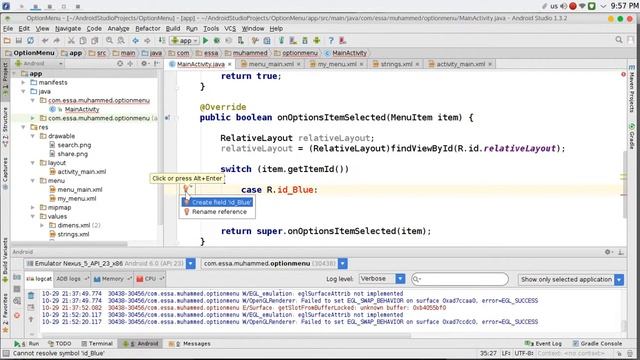The height and width of the screenshot is (360, 640).
Task: Collapse the res folder
Action: (x=23, y=127)
